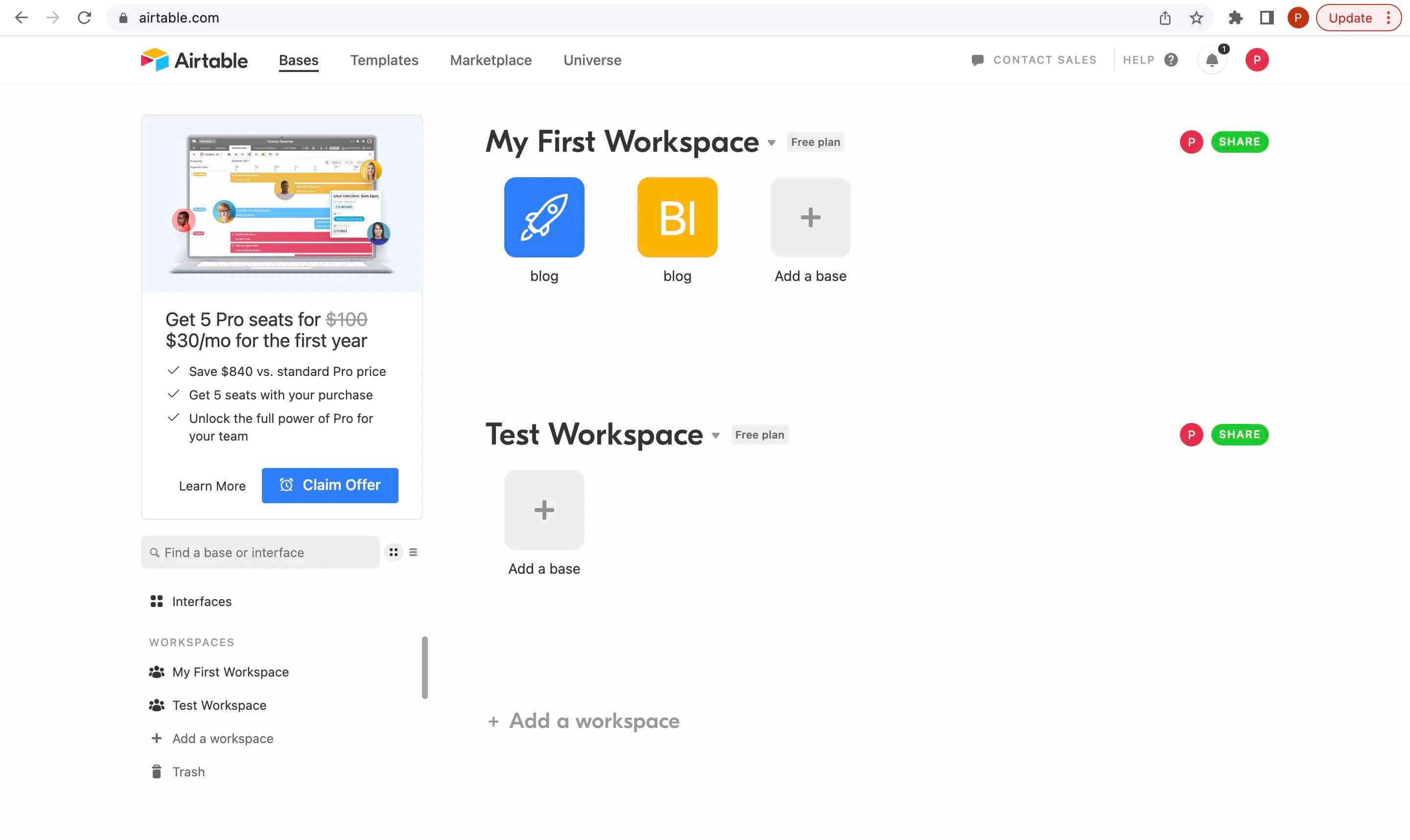The height and width of the screenshot is (840, 1410).
Task: Click the Trash icon in sidebar
Action: click(x=157, y=771)
